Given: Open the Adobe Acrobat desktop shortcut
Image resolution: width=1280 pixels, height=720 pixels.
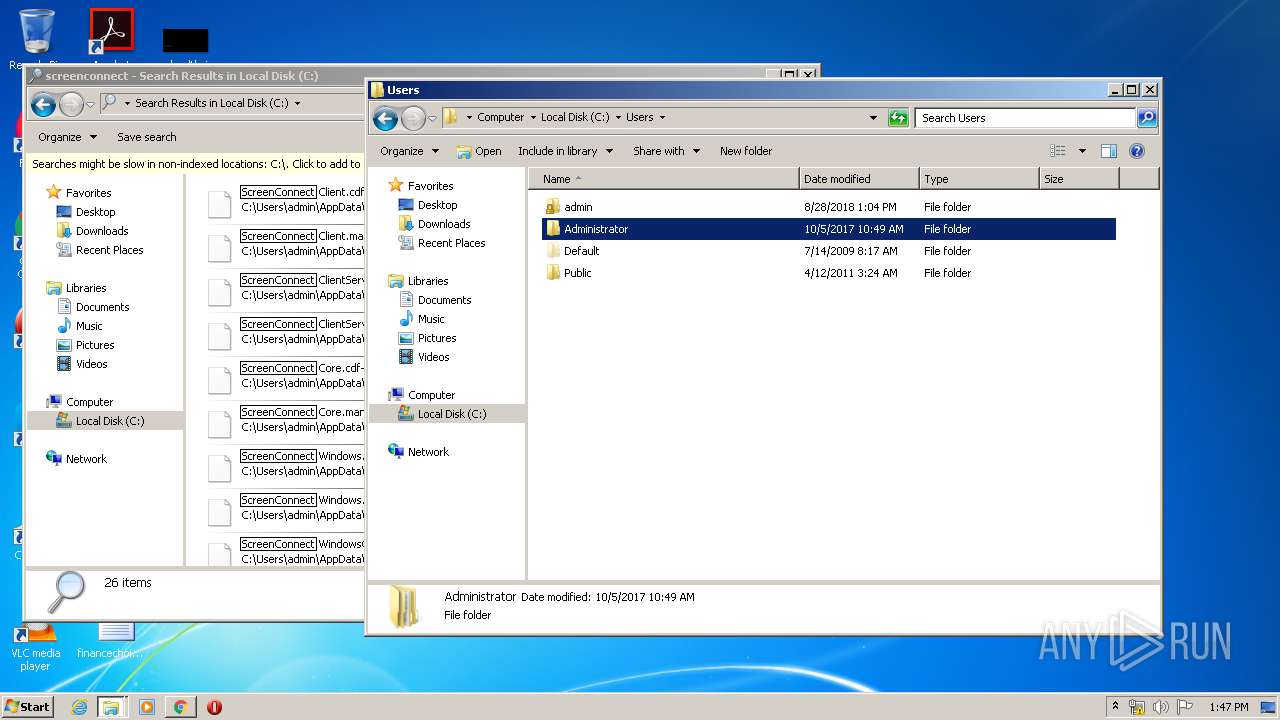Looking at the screenshot, I should 111,38.
